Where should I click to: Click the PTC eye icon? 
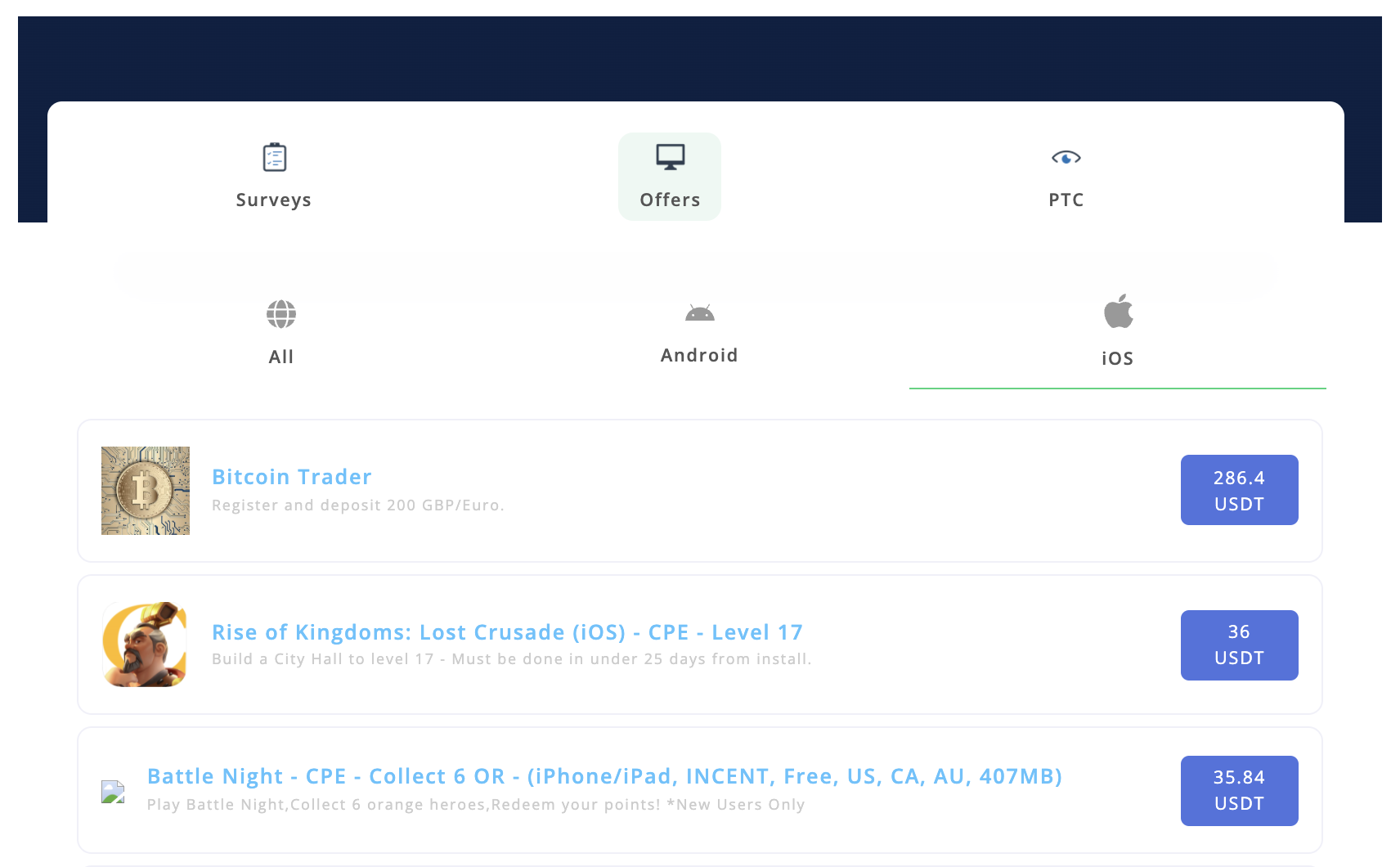1066,157
